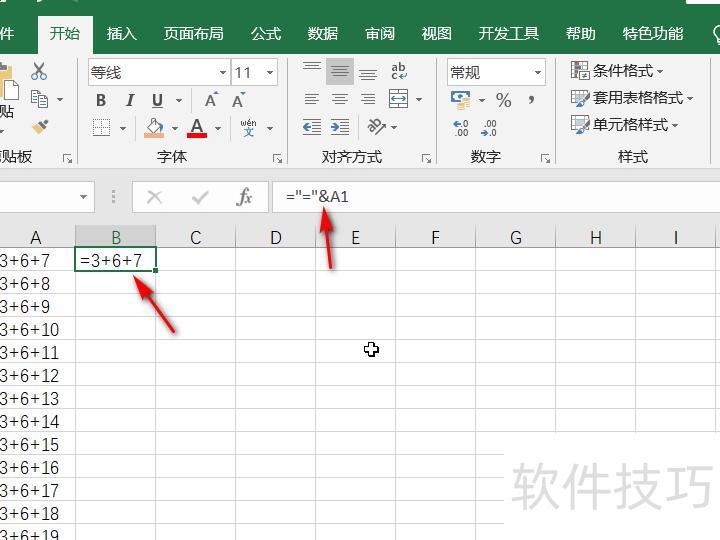Open font color dropdown arrow
This screenshot has width=720, height=540.
tap(218, 128)
